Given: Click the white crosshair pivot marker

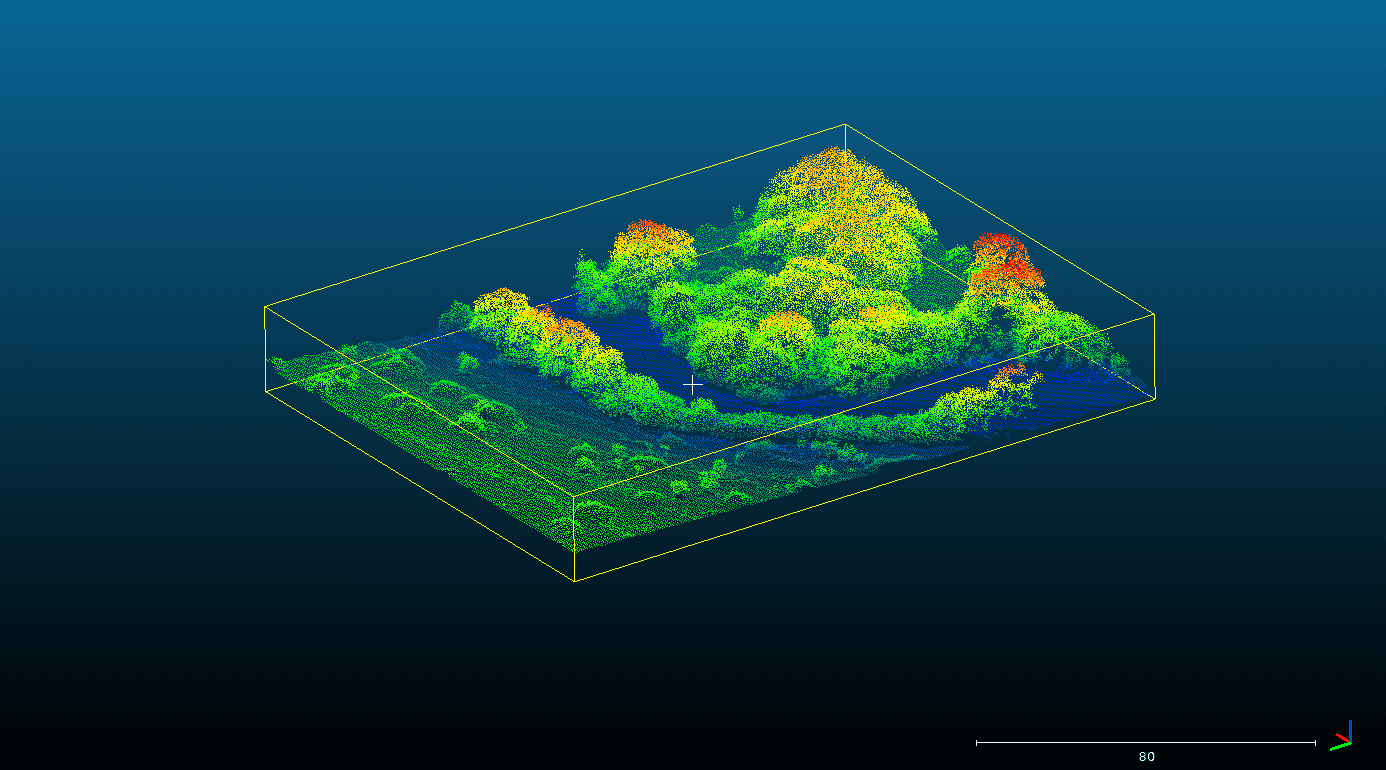Looking at the screenshot, I should (x=692, y=385).
